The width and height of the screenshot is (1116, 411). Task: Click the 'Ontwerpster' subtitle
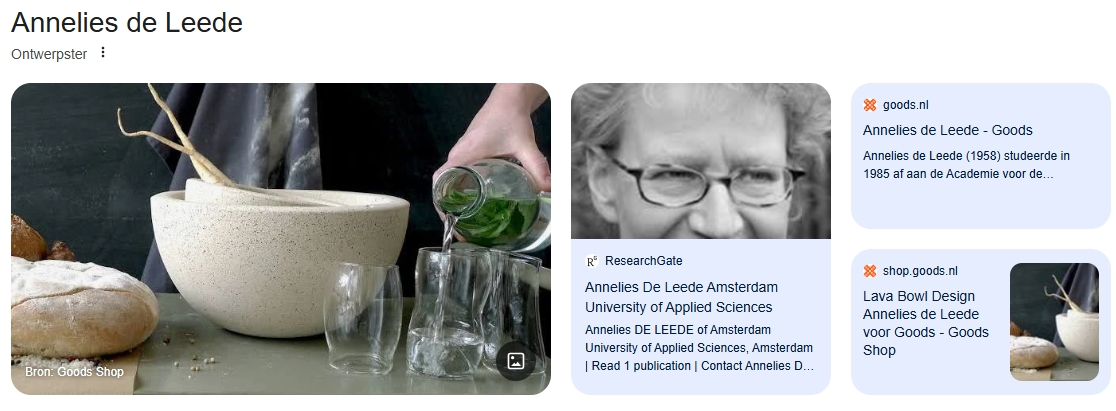click(x=49, y=54)
